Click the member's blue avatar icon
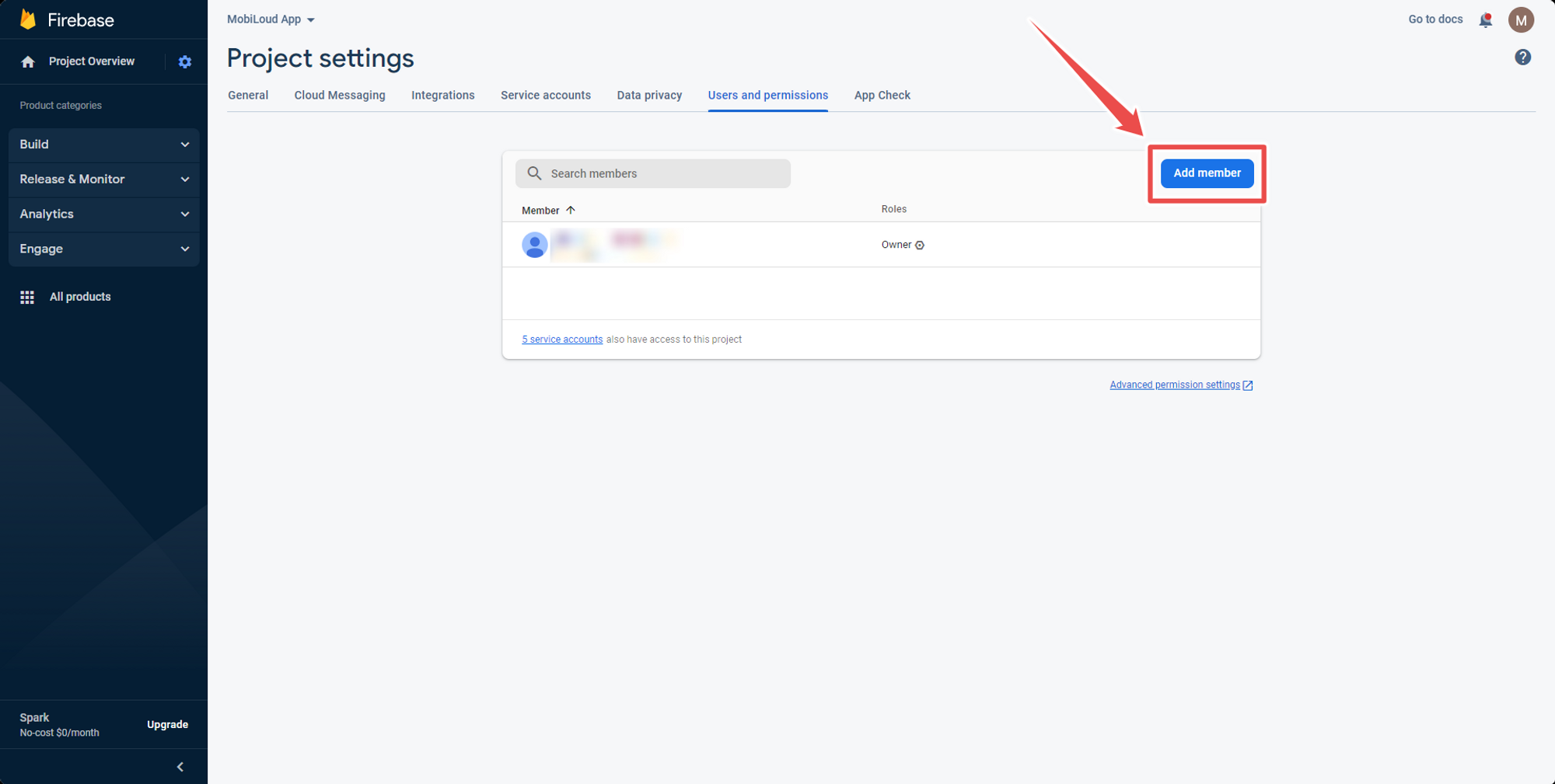This screenshot has width=1555, height=784. coord(535,245)
